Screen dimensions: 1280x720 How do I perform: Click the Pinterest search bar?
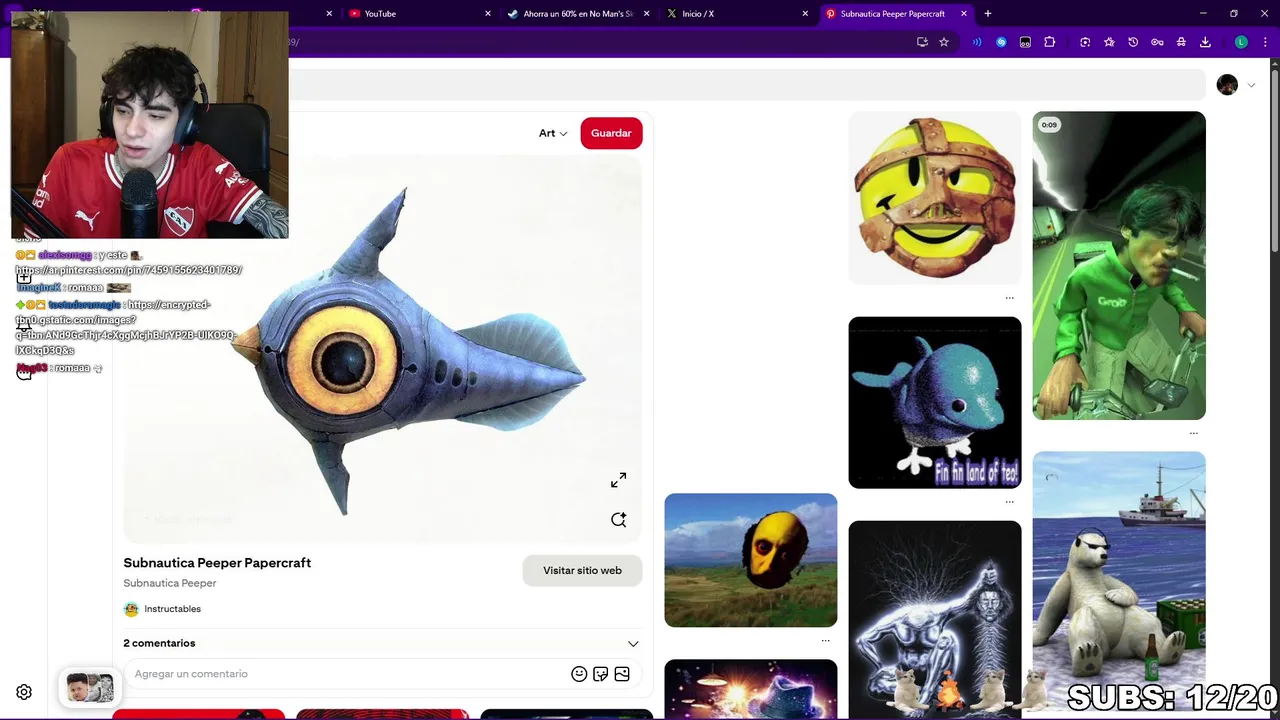pos(745,85)
